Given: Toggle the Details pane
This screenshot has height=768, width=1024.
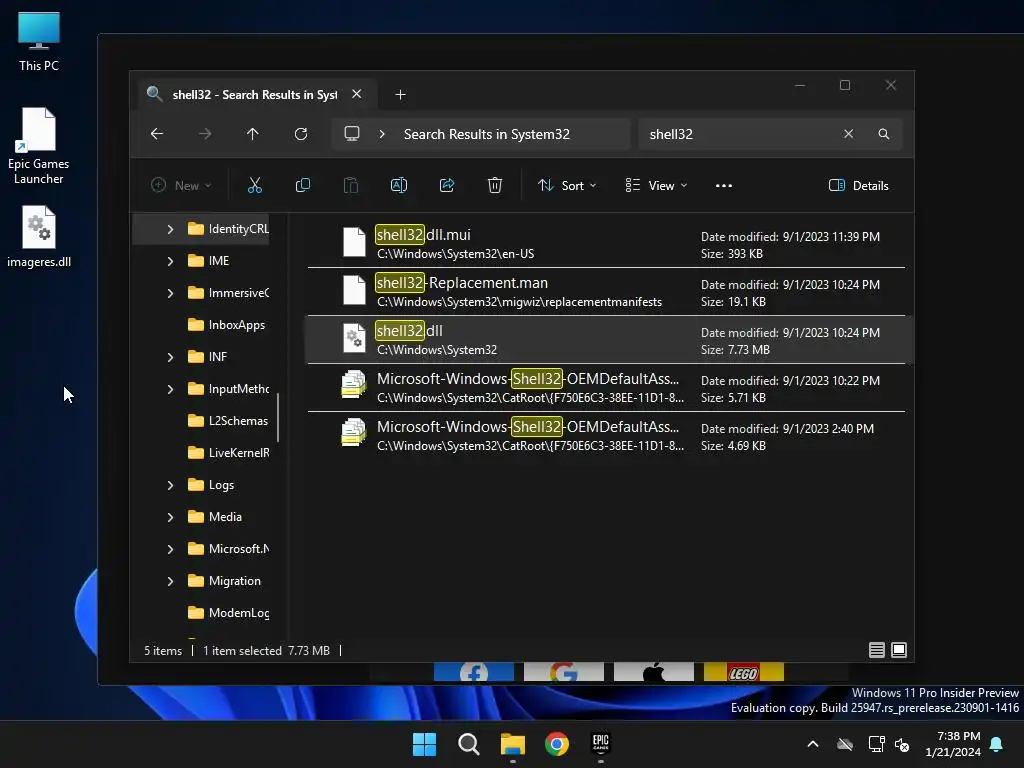Looking at the screenshot, I should 858,185.
